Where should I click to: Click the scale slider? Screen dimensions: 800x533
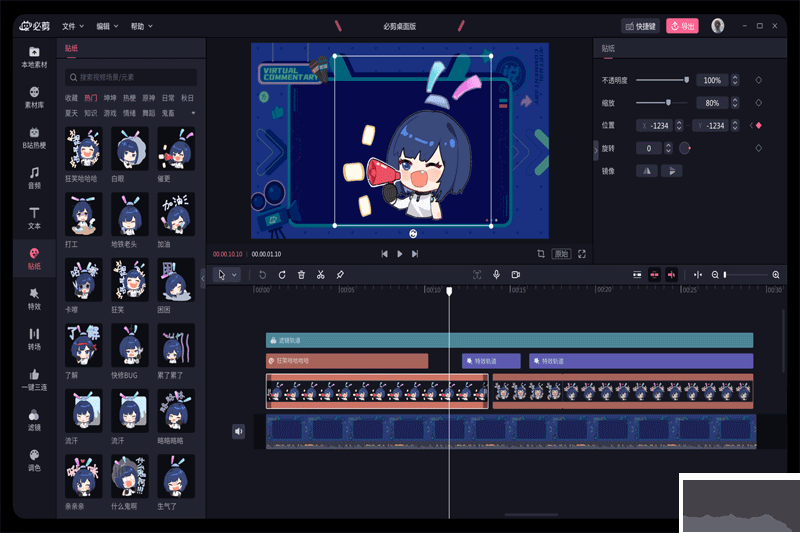662,103
